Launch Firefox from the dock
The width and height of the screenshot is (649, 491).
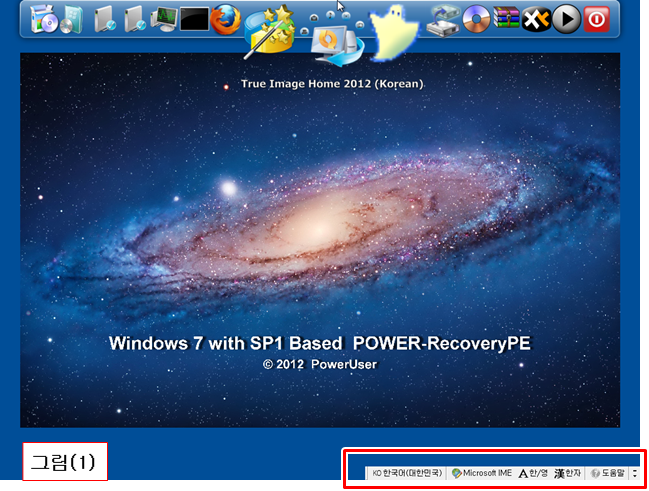tap(226, 19)
